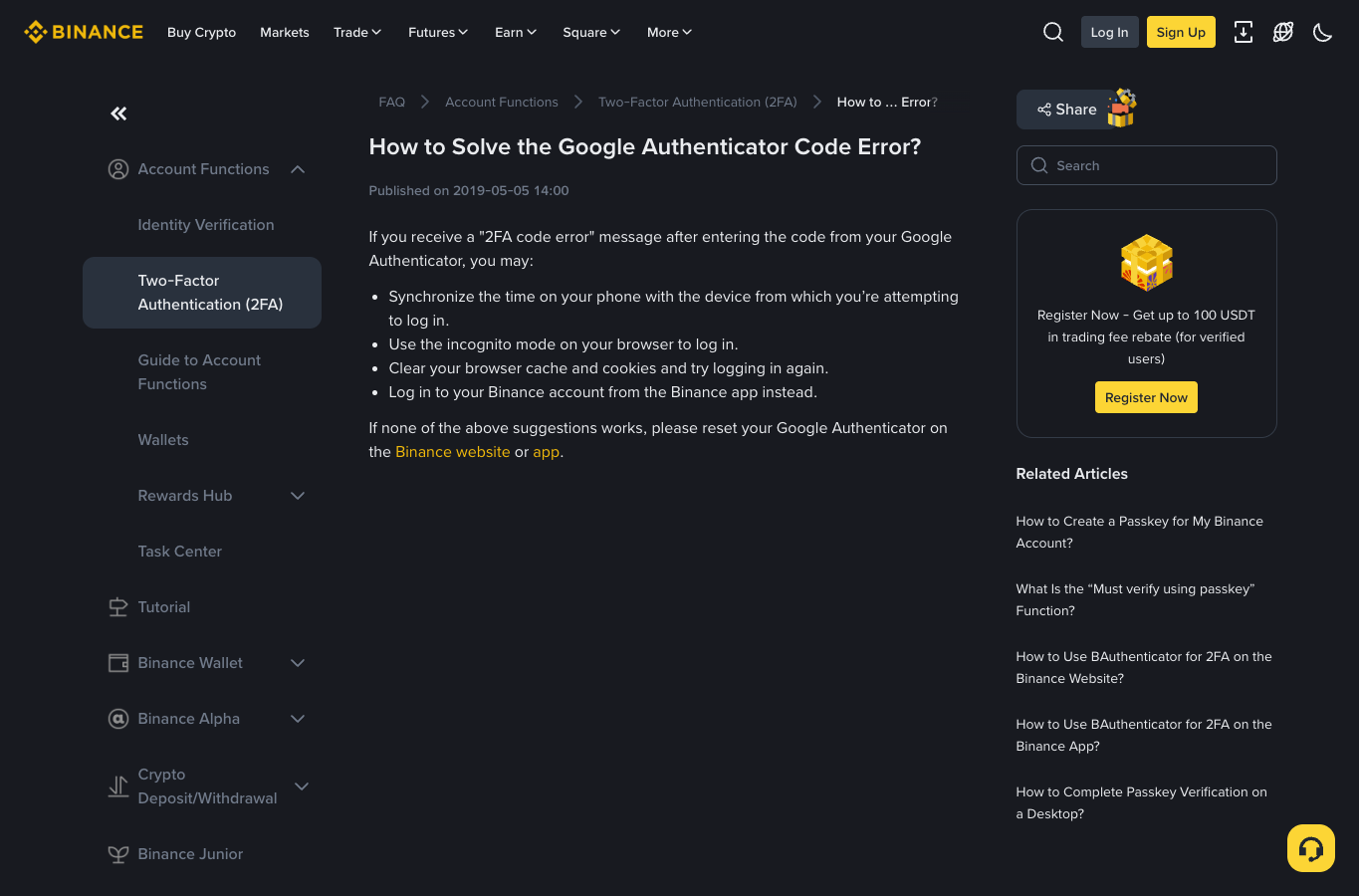1359x896 pixels.
Task: Click the Tutorial sidebar label
Action: tap(164, 607)
